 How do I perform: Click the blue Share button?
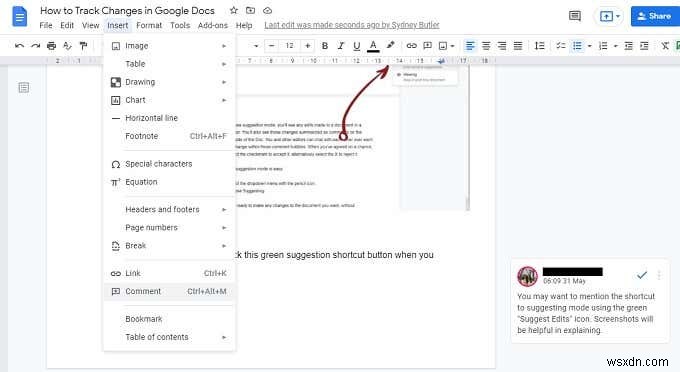[655, 16]
